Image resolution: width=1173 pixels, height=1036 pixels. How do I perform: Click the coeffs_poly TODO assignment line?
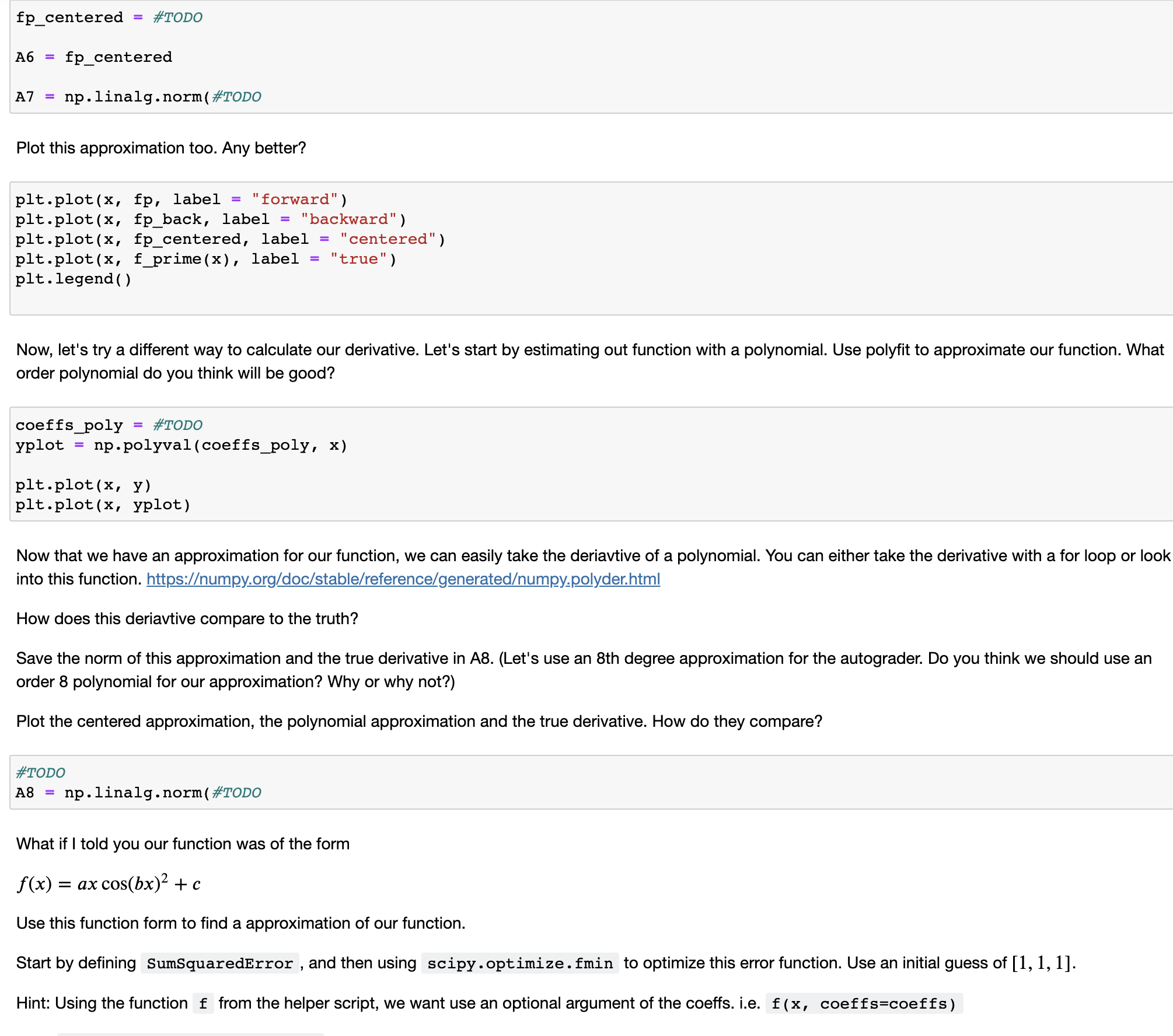(x=109, y=425)
